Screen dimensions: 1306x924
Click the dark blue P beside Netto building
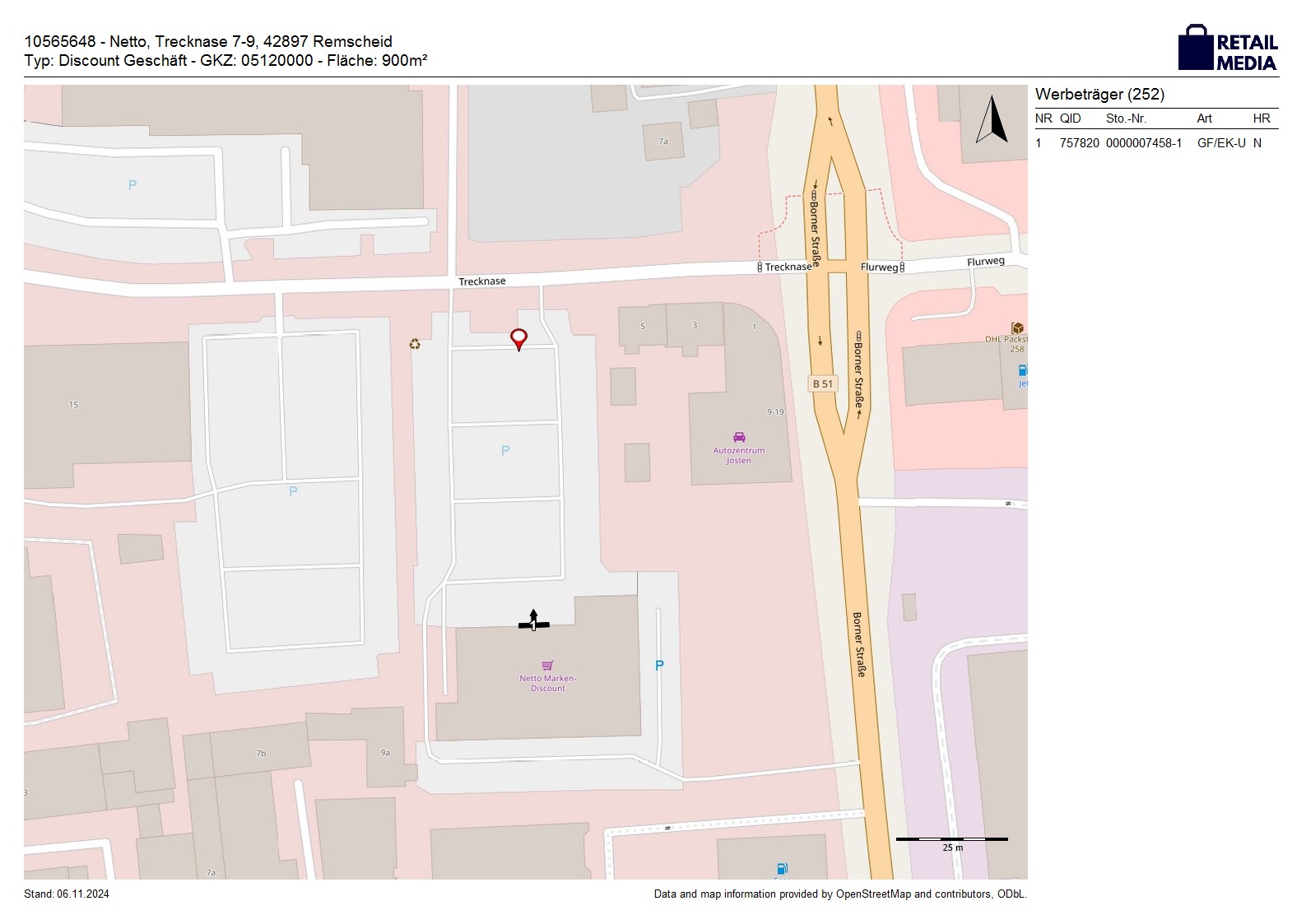coord(658,665)
